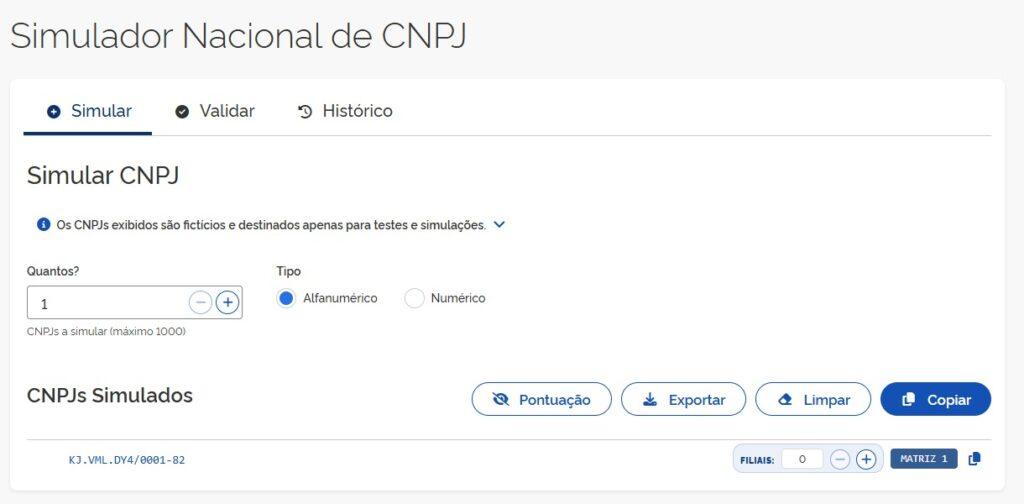The height and width of the screenshot is (504, 1024).
Task: Click the simulated CNPJ KJ.VML.DY4/0001-82
Action: (127, 460)
